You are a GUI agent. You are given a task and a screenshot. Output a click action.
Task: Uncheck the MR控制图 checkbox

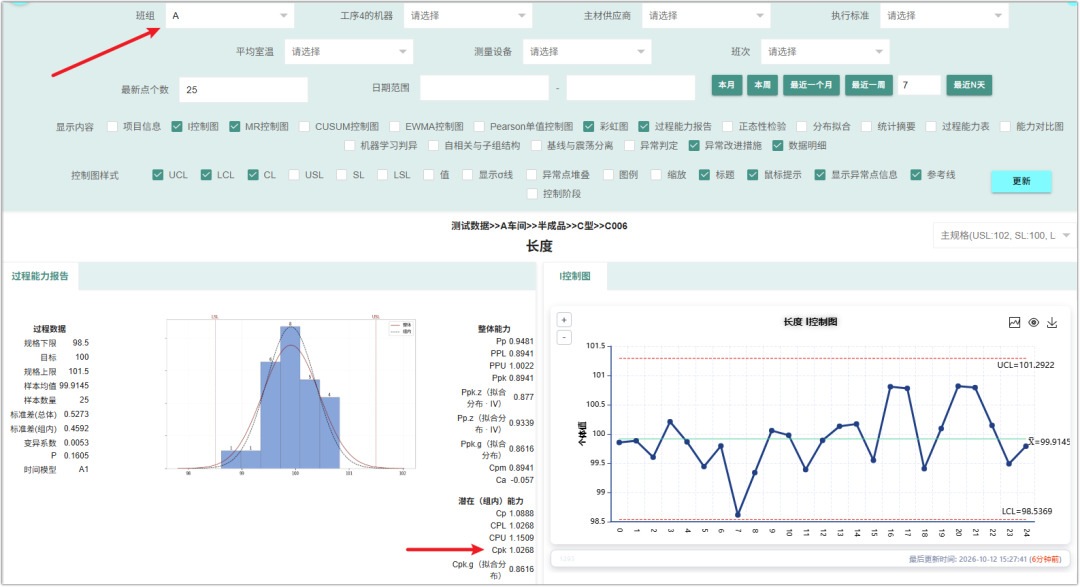click(x=235, y=127)
